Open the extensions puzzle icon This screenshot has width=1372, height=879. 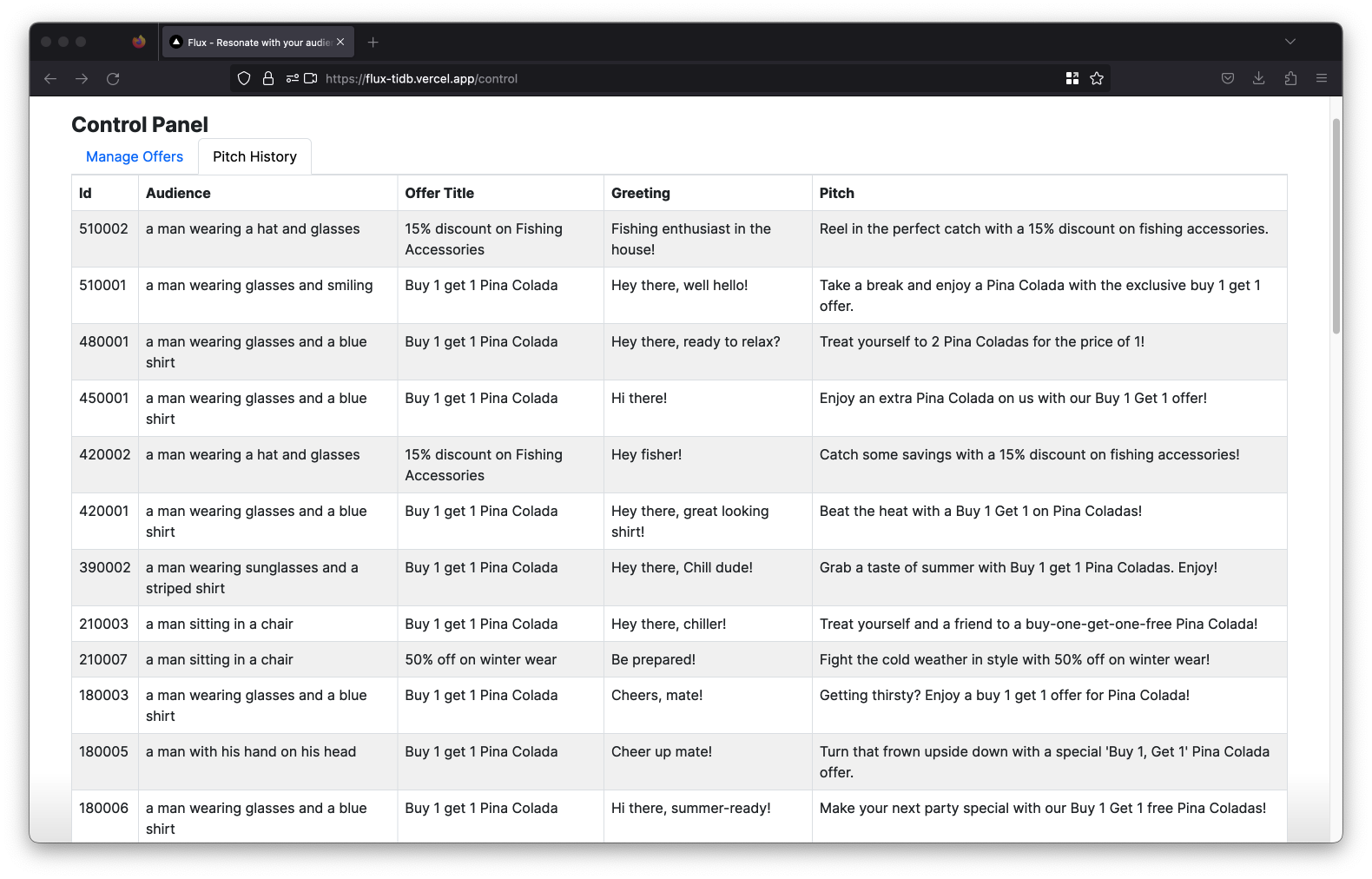[x=1290, y=79]
